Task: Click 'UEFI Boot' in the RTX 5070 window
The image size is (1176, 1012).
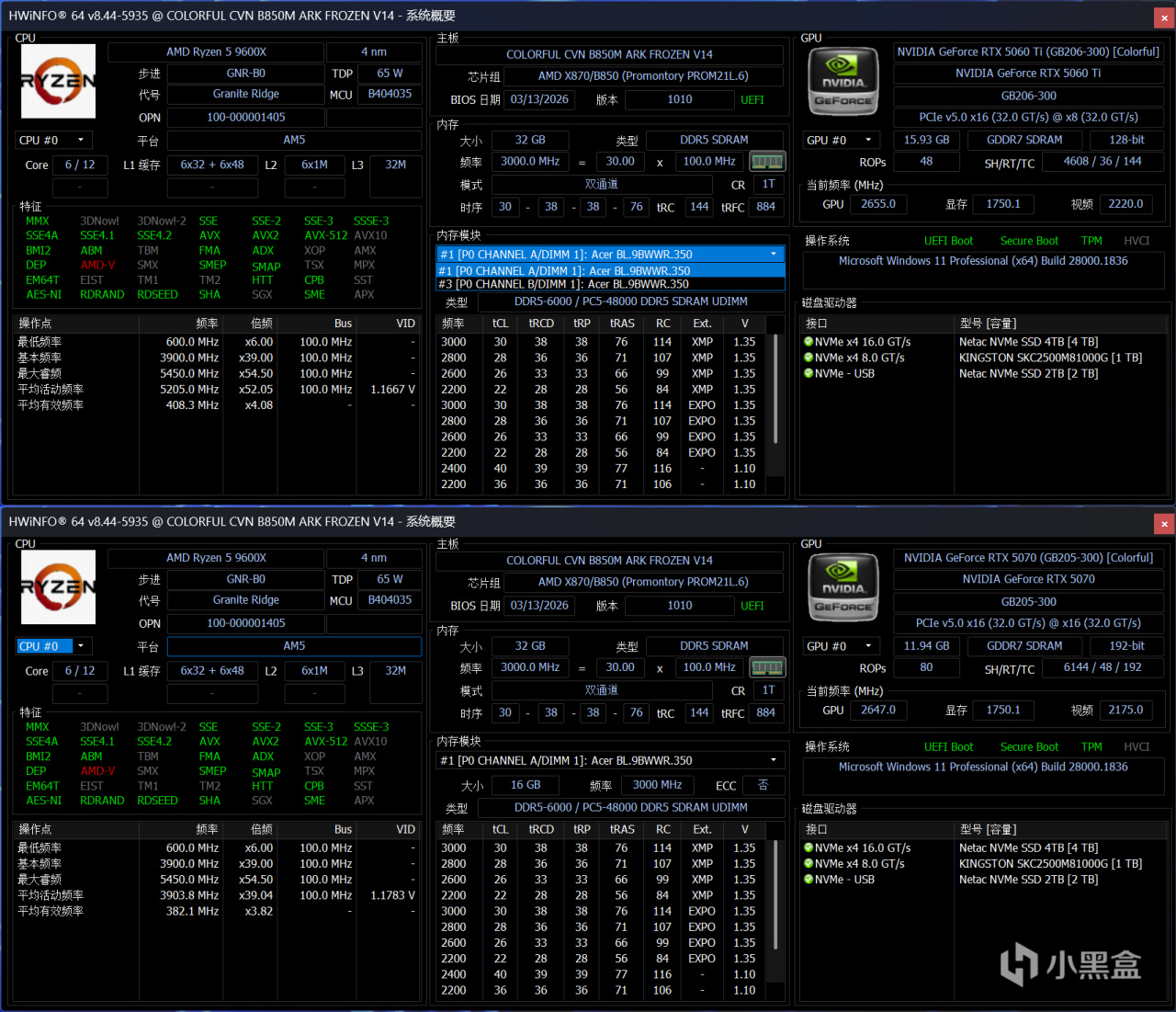Action: click(948, 747)
